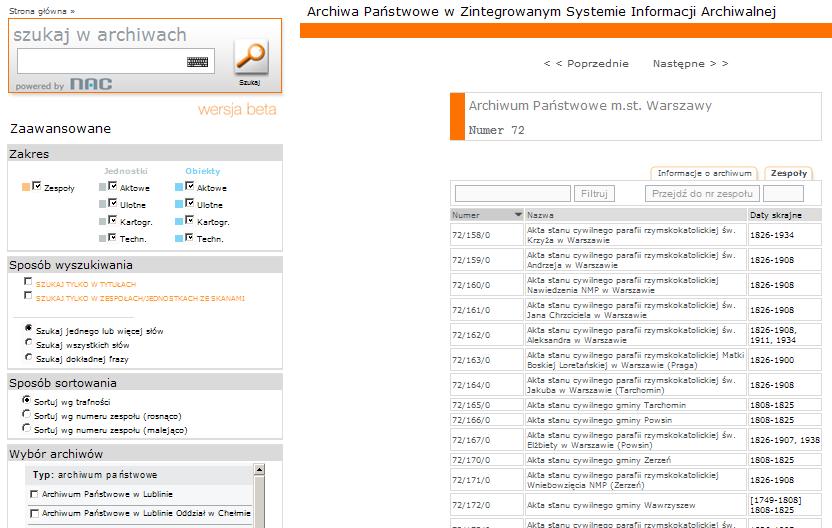
Task: Toggle Jednostki Aktowe checkbox
Action: pyautogui.click(x=112, y=186)
